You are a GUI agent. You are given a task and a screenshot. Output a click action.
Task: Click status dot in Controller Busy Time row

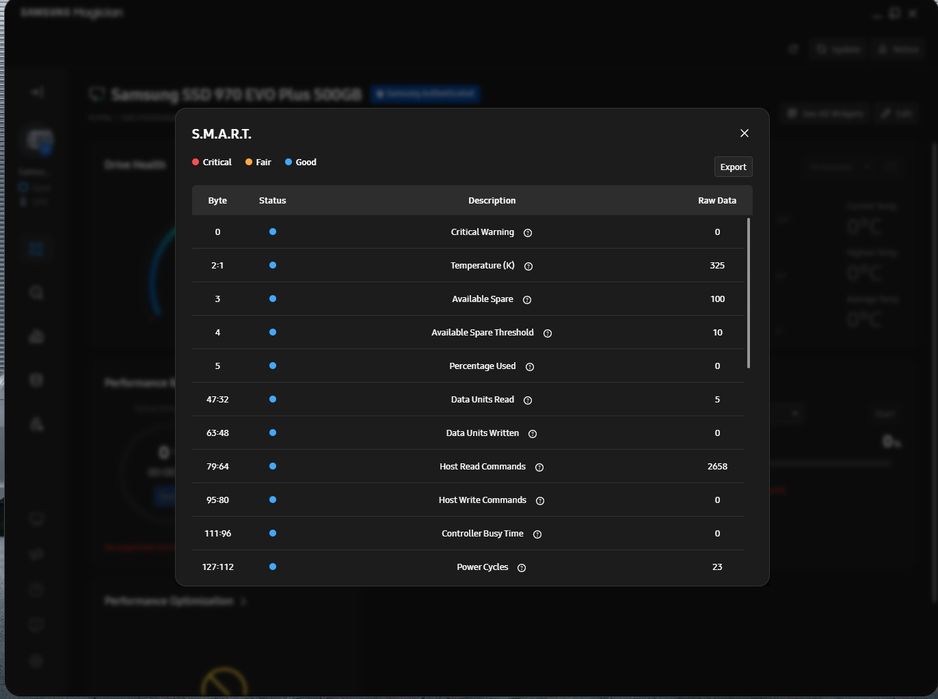tap(273, 533)
